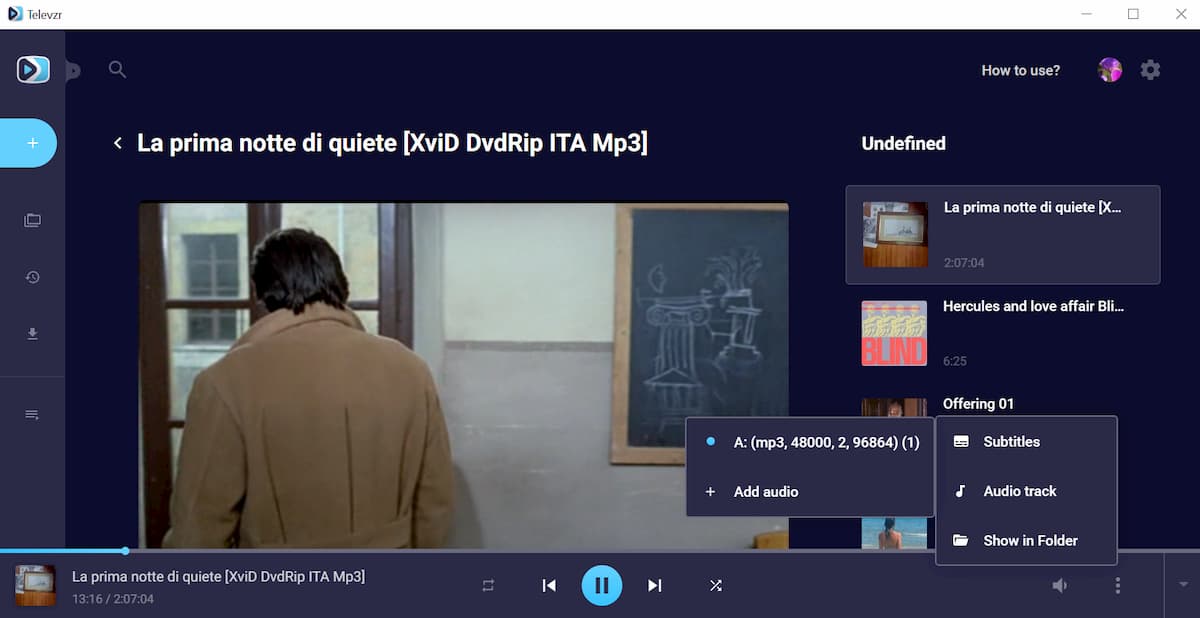Click the now-playing thumbnail in the bottom bar
Viewport: 1200px width, 618px height.
(35, 586)
